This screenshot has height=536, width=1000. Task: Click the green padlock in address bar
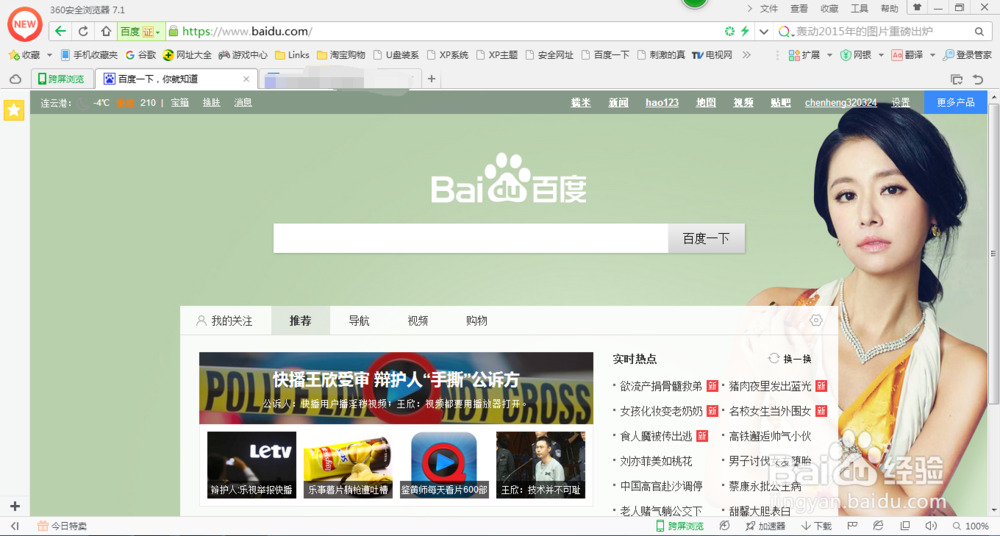[x=173, y=31]
